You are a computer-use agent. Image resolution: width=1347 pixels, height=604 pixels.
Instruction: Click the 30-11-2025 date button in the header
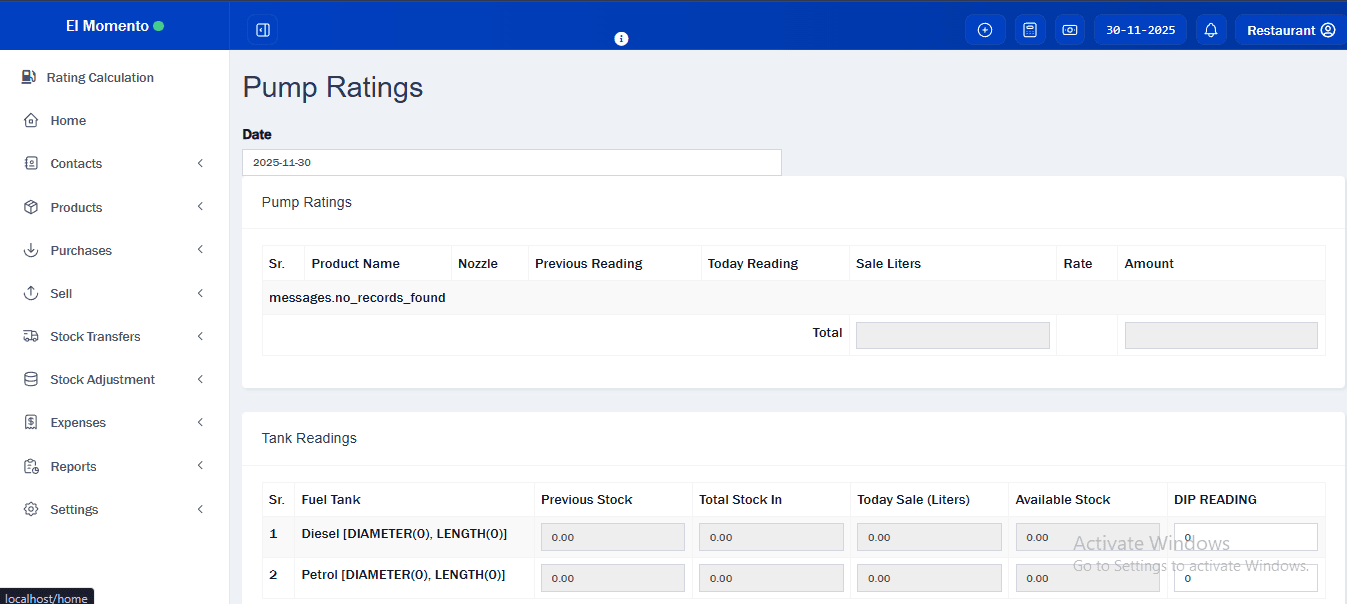(x=1140, y=29)
